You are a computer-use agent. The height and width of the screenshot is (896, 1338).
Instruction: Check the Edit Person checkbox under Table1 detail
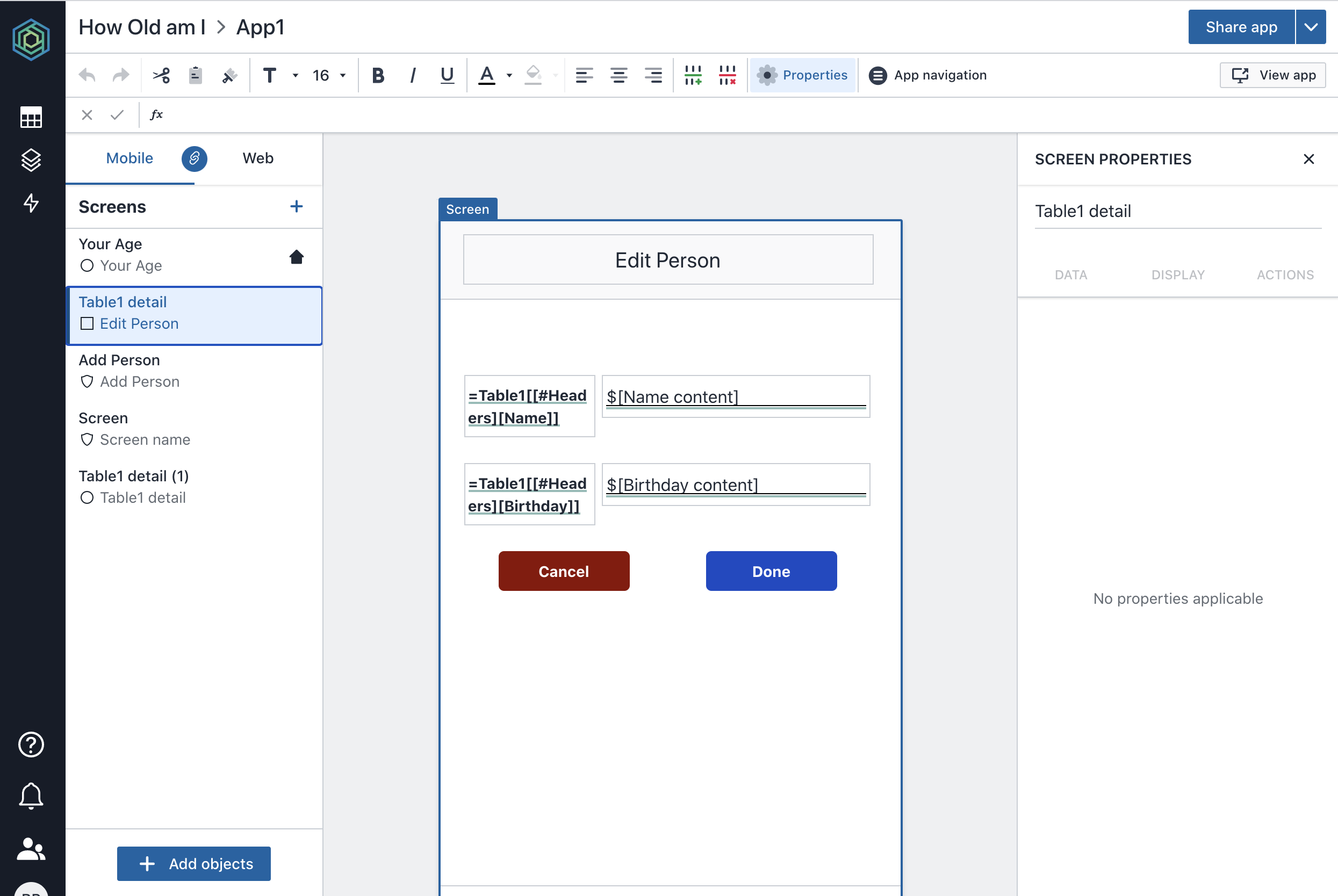(x=87, y=323)
